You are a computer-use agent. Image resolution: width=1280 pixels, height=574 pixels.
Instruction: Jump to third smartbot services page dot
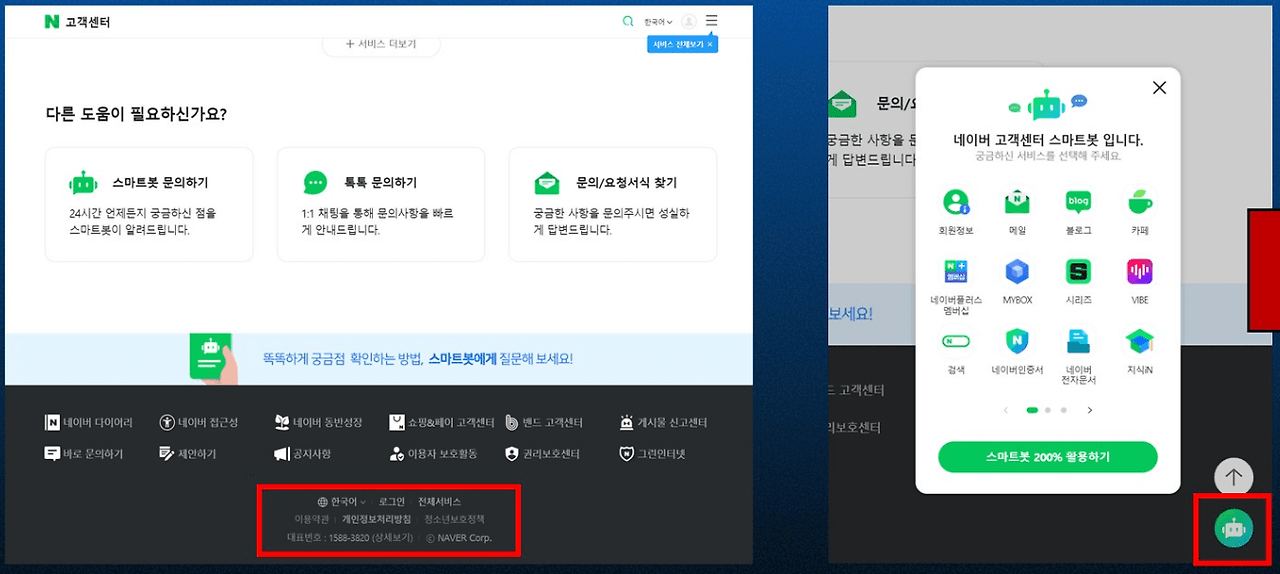[1064, 410]
